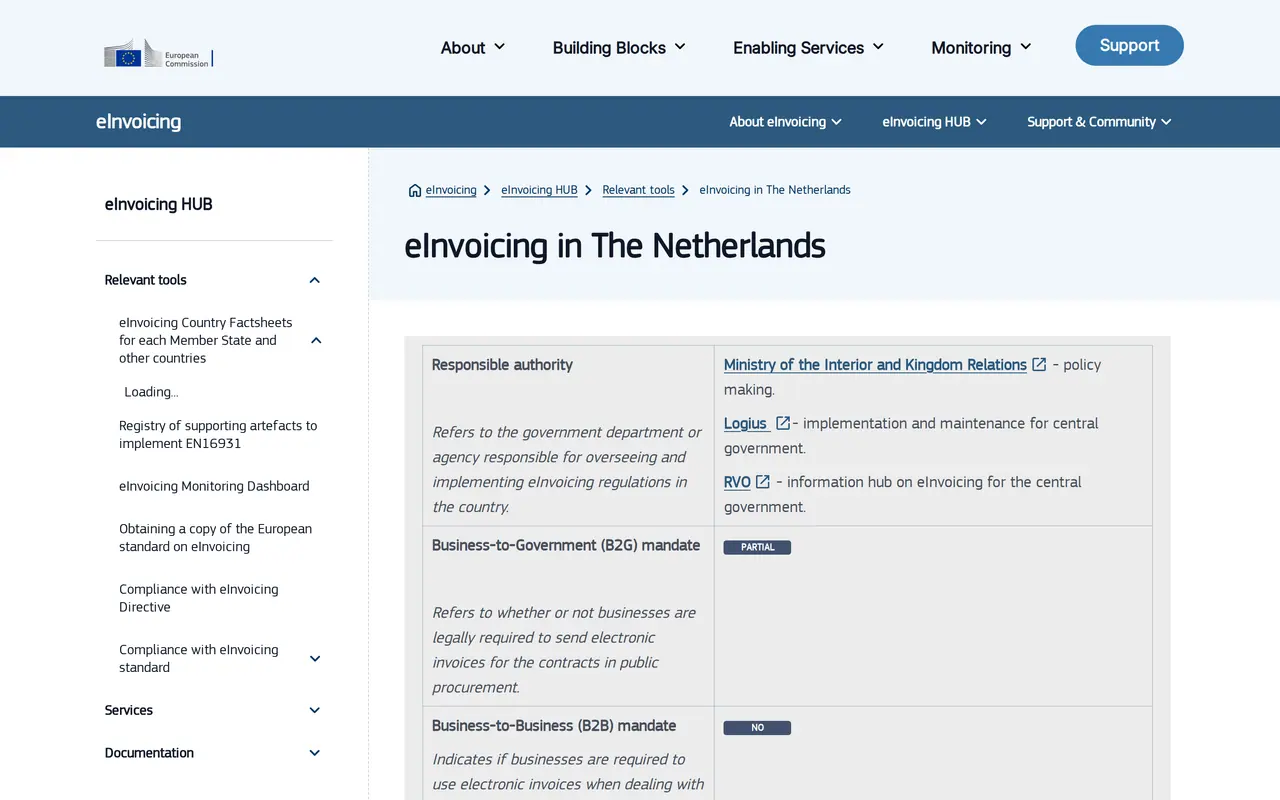Open Ministry of the Interior and Kingdom Relations link
The height and width of the screenshot is (800, 1280).
[x=875, y=365]
